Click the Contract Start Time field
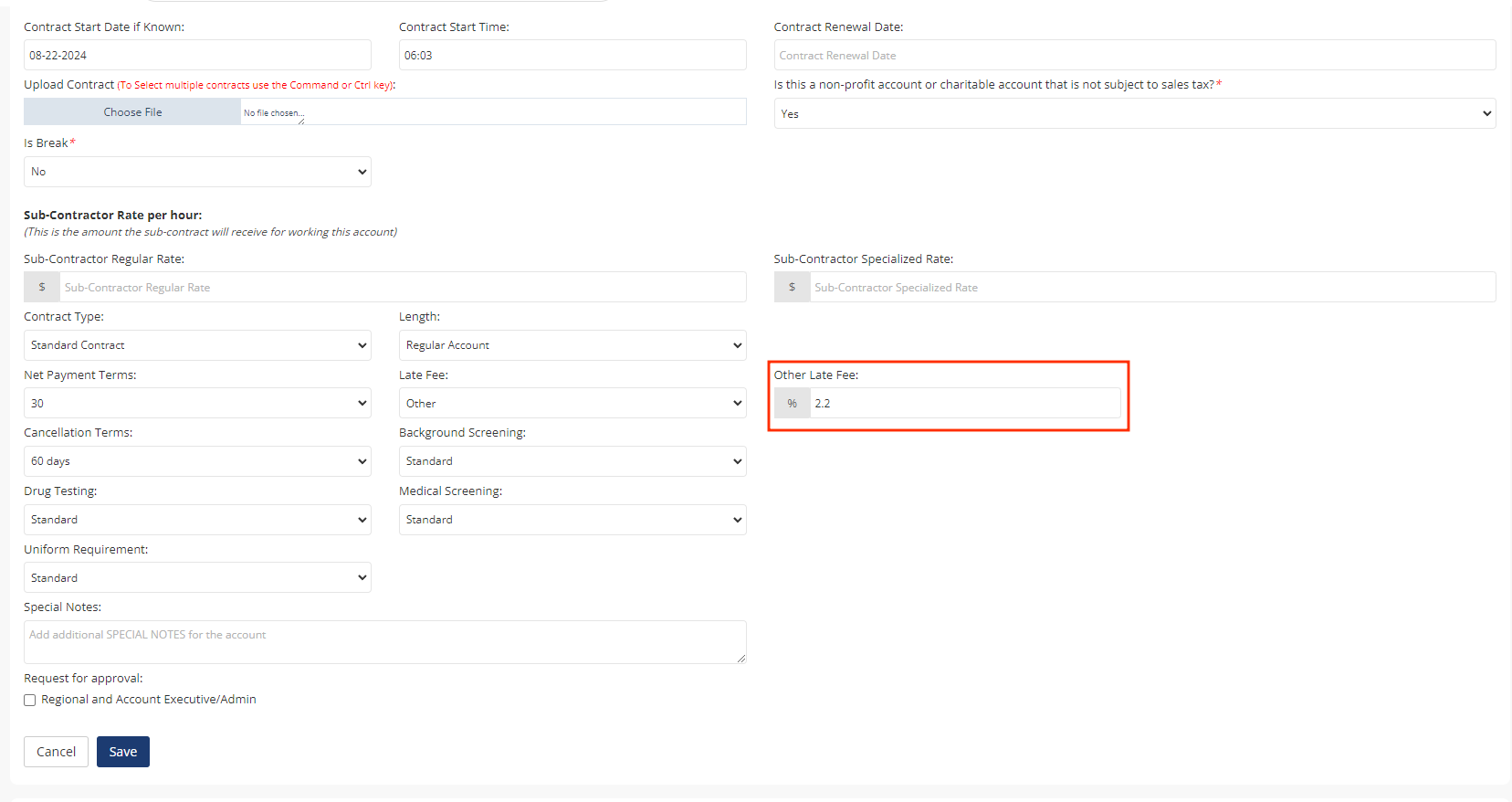The height and width of the screenshot is (802, 1512). click(x=572, y=55)
